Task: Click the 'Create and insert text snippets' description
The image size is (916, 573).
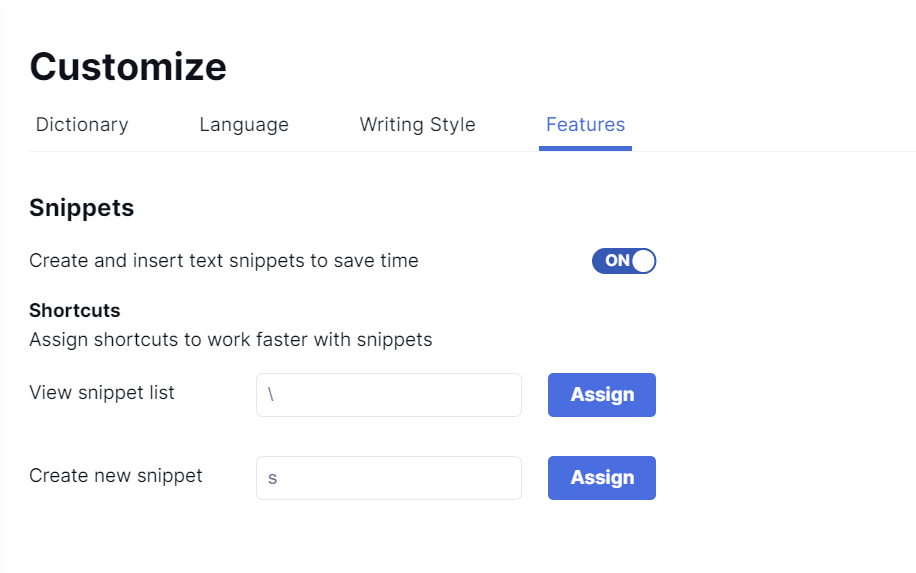Action: tap(224, 261)
